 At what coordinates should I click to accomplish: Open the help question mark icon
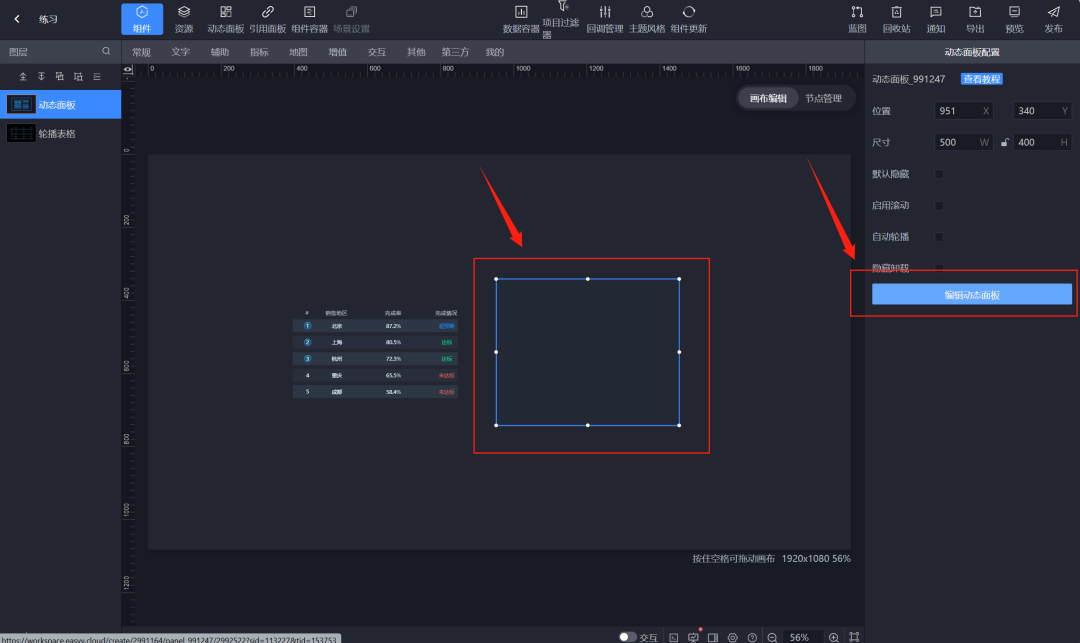pos(752,637)
